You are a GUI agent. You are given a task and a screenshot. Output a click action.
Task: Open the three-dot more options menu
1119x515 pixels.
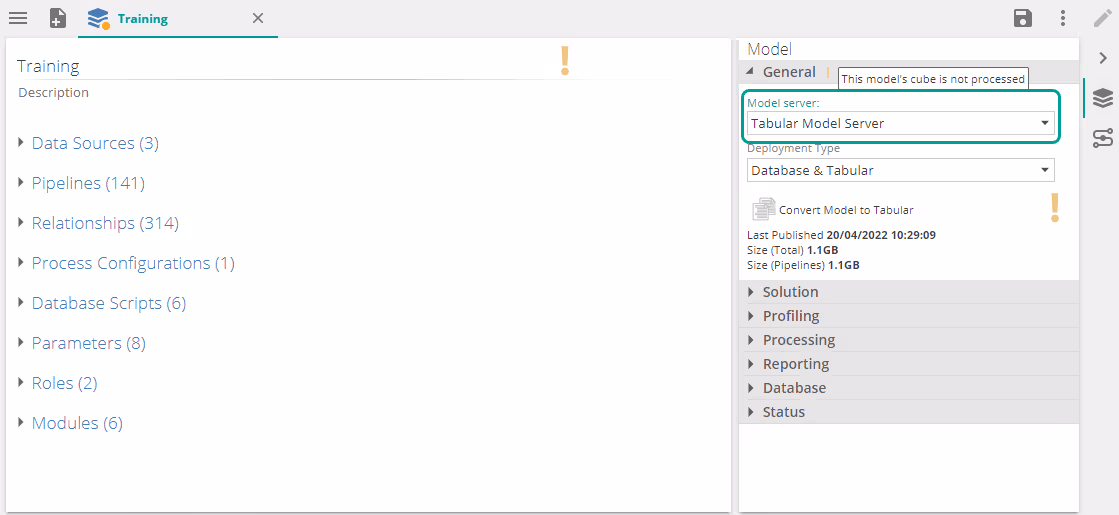coord(1062,18)
